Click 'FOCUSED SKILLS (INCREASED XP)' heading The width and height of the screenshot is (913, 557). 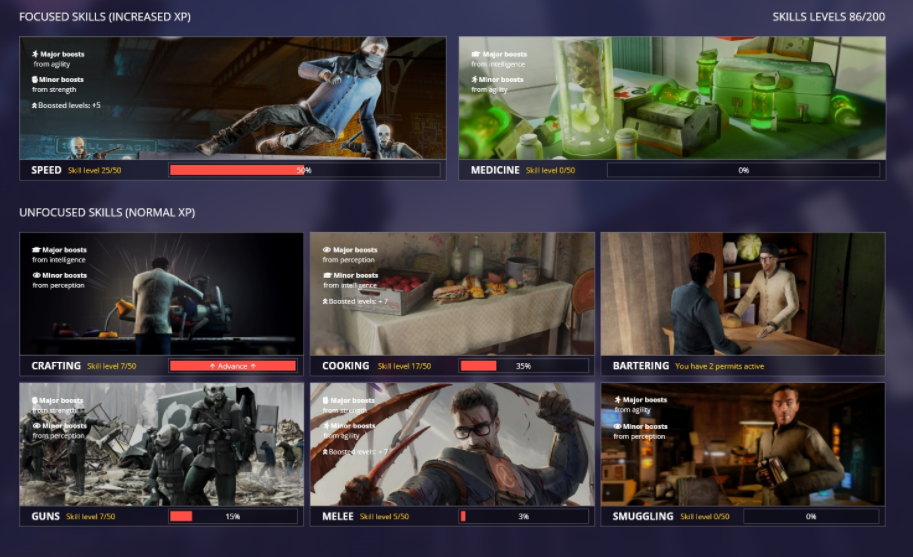coord(105,17)
